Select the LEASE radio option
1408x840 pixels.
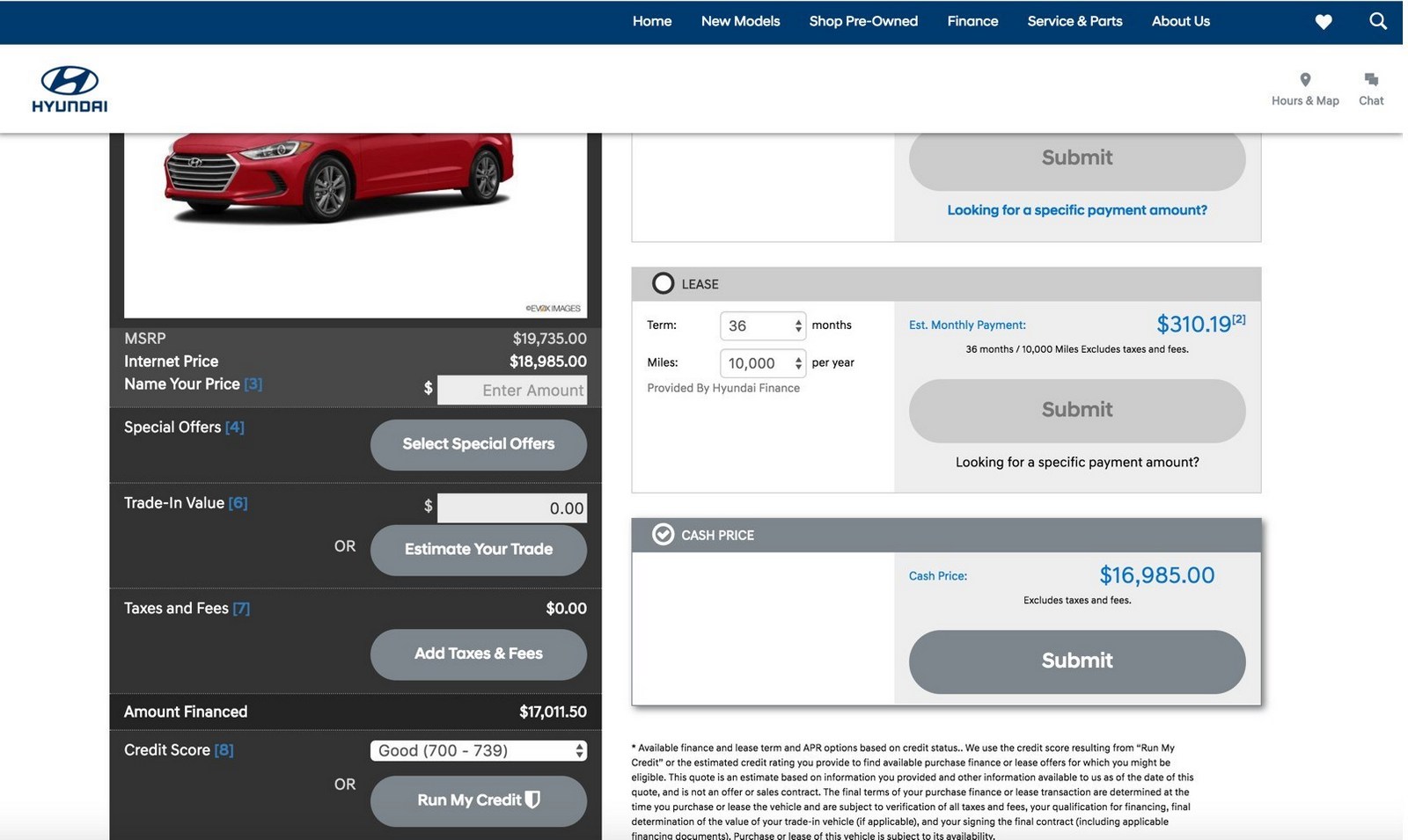coord(663,283)
